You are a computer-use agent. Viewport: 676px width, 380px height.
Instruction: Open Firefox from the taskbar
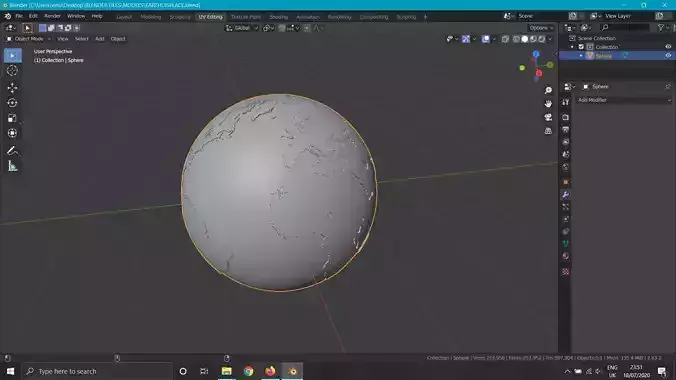point(270,371)
